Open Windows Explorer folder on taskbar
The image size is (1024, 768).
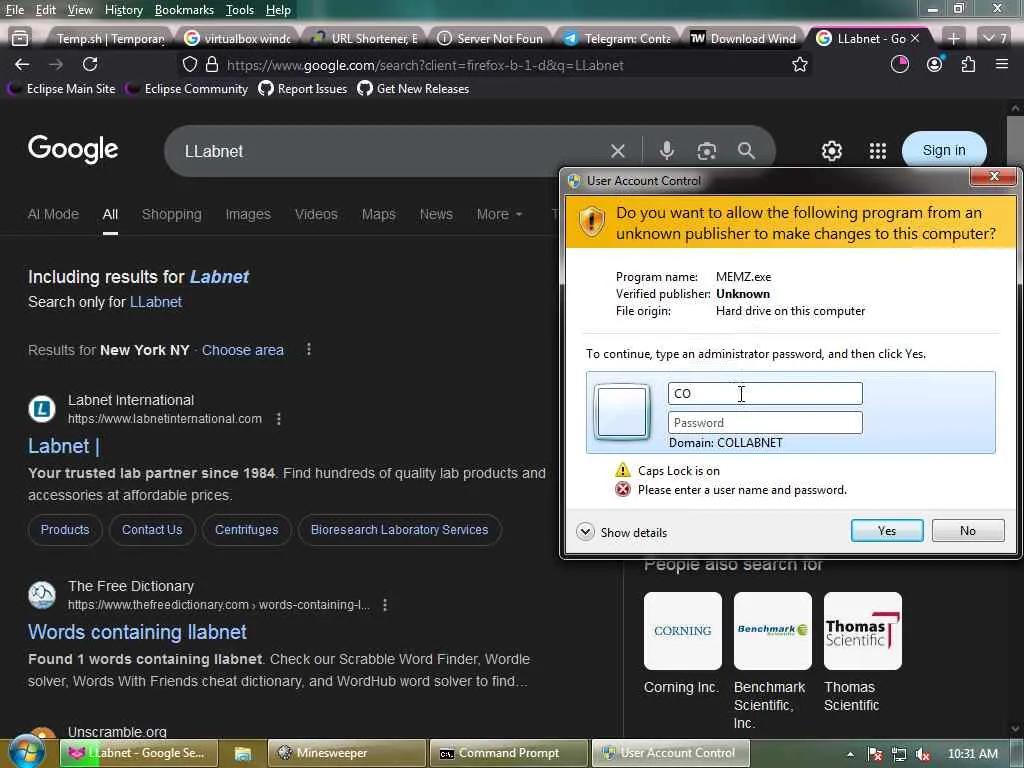click(243, 753)
